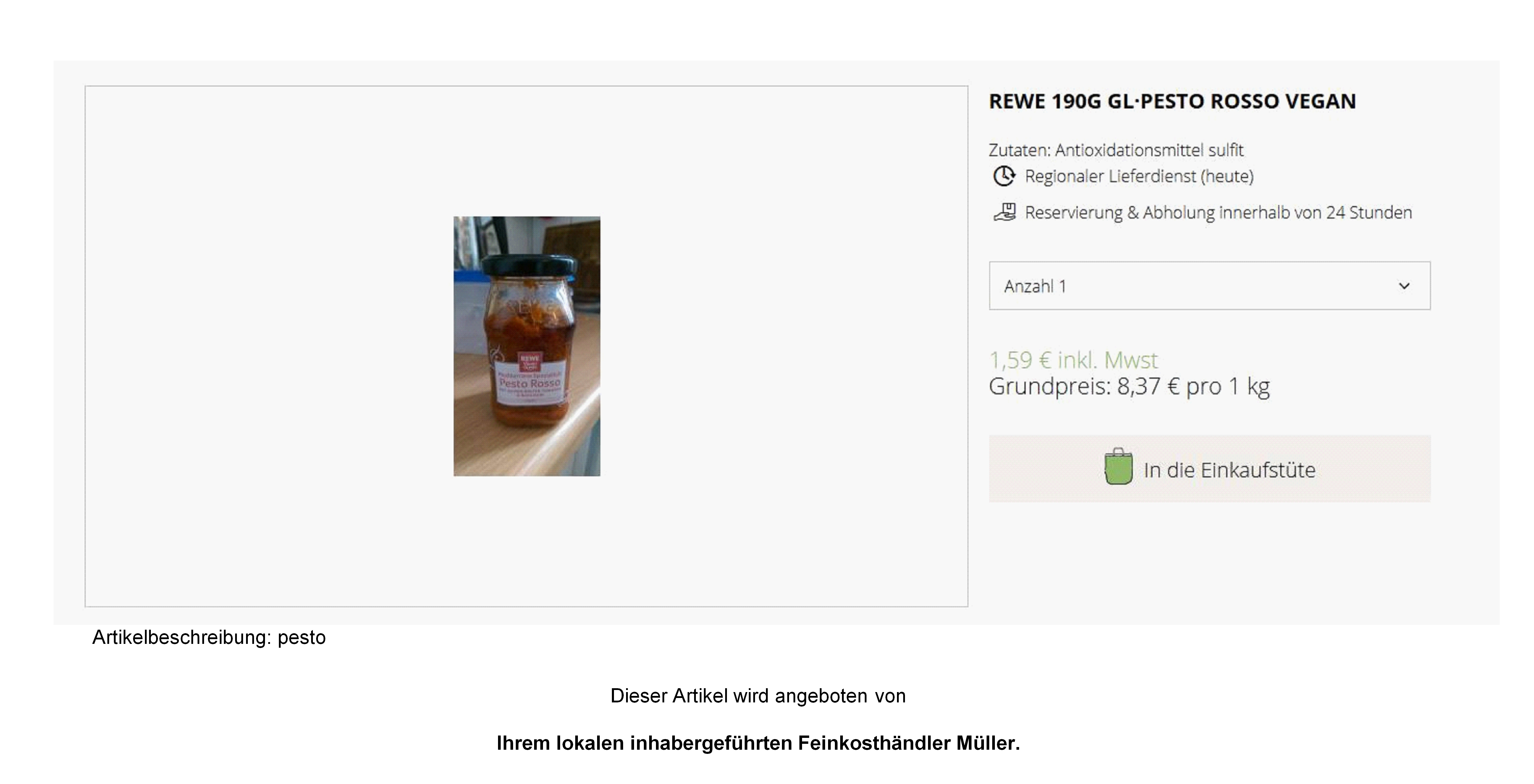Add item via In die Einkaufstüte
This screenshot has height=784, width=1534.
click(1210, 469)
